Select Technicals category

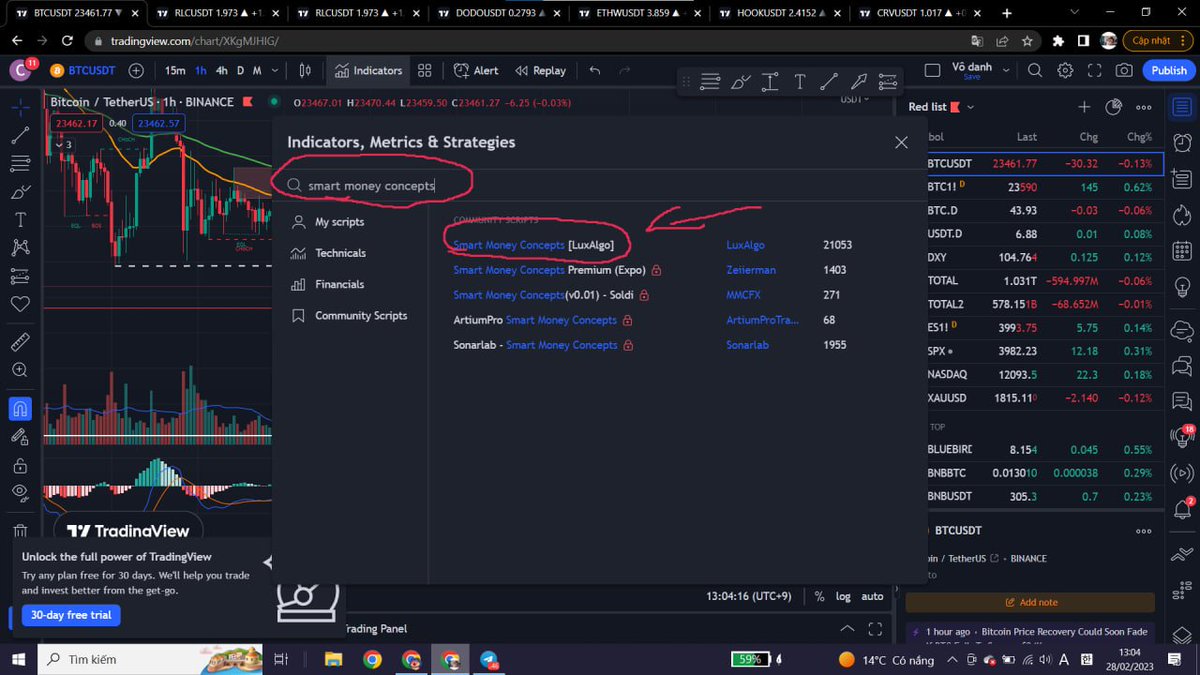point(340,253)
